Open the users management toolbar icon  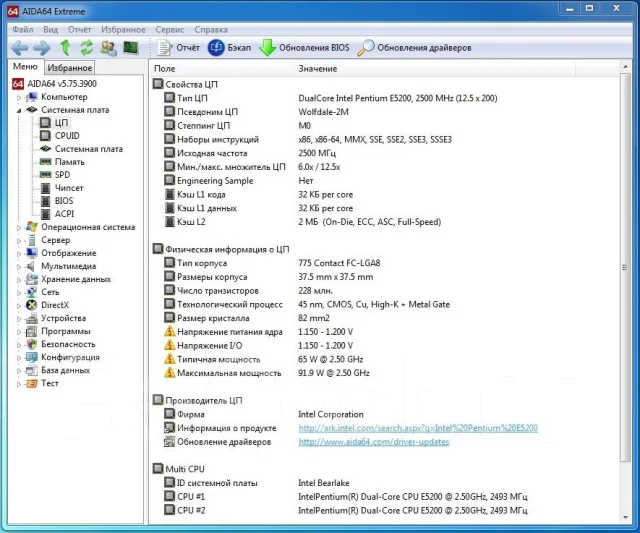[108, 48]
